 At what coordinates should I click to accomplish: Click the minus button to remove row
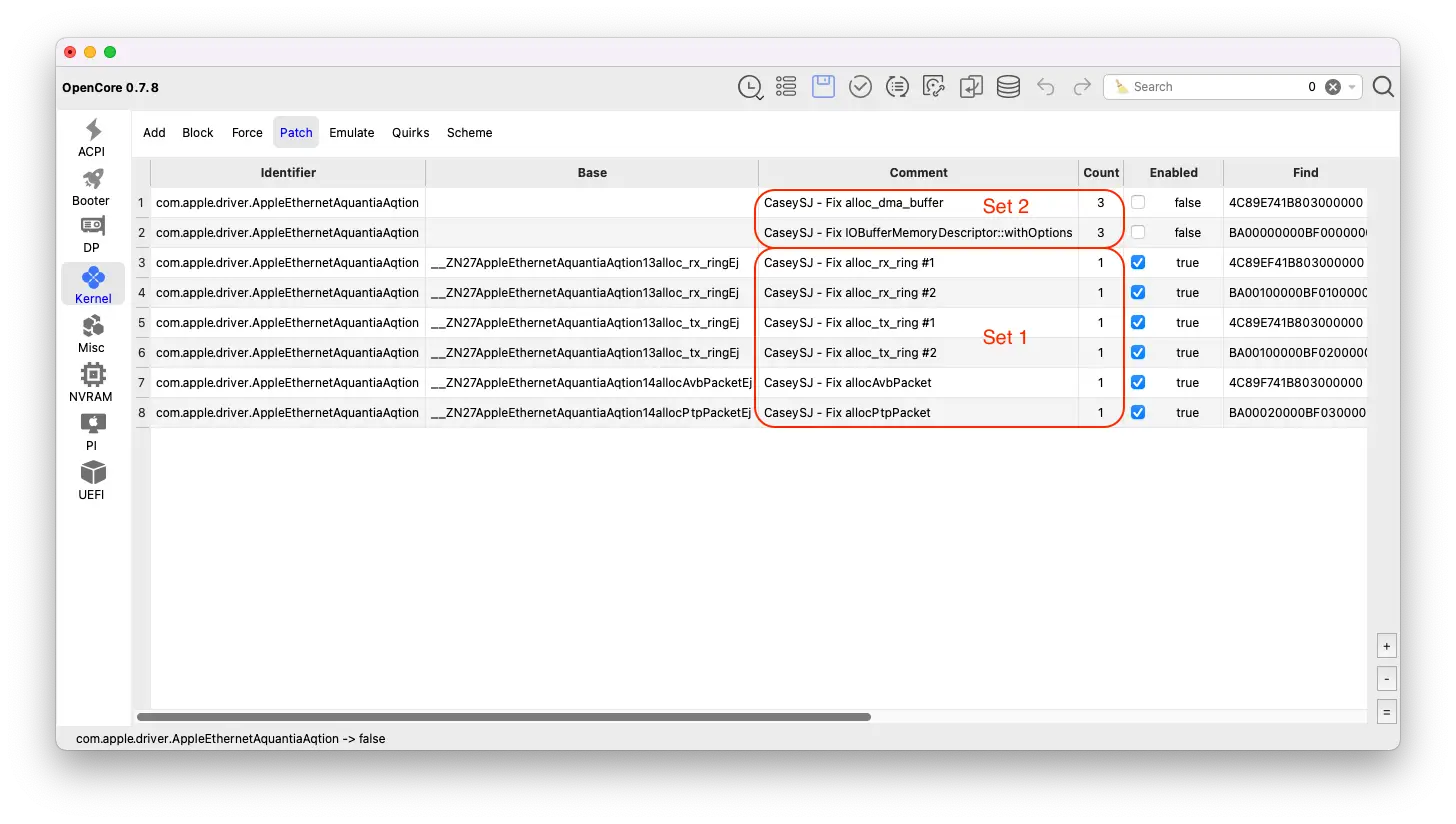coord(1386,679)
